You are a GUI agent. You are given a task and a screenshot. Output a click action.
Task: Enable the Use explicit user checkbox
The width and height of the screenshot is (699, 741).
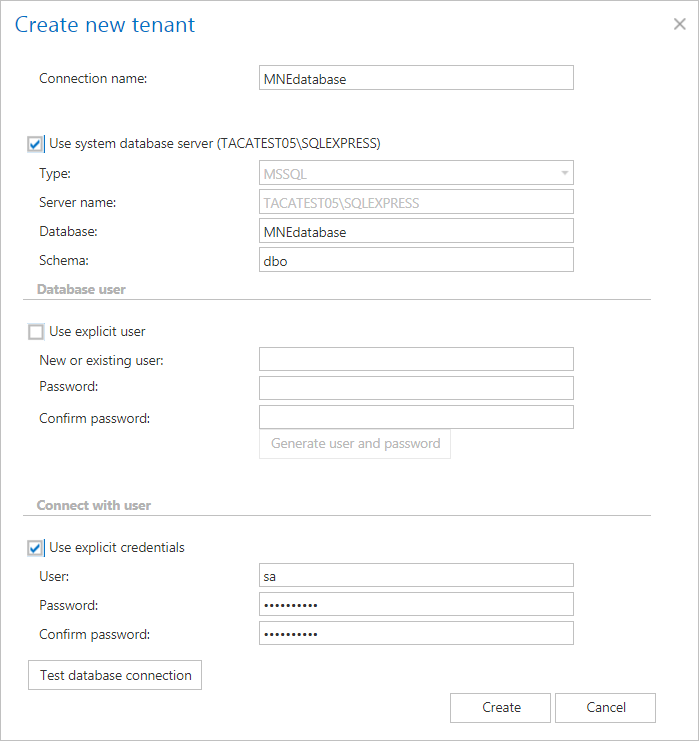pos(36,331)
